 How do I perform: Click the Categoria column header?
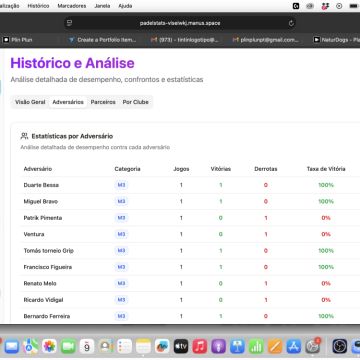(127, 169)
